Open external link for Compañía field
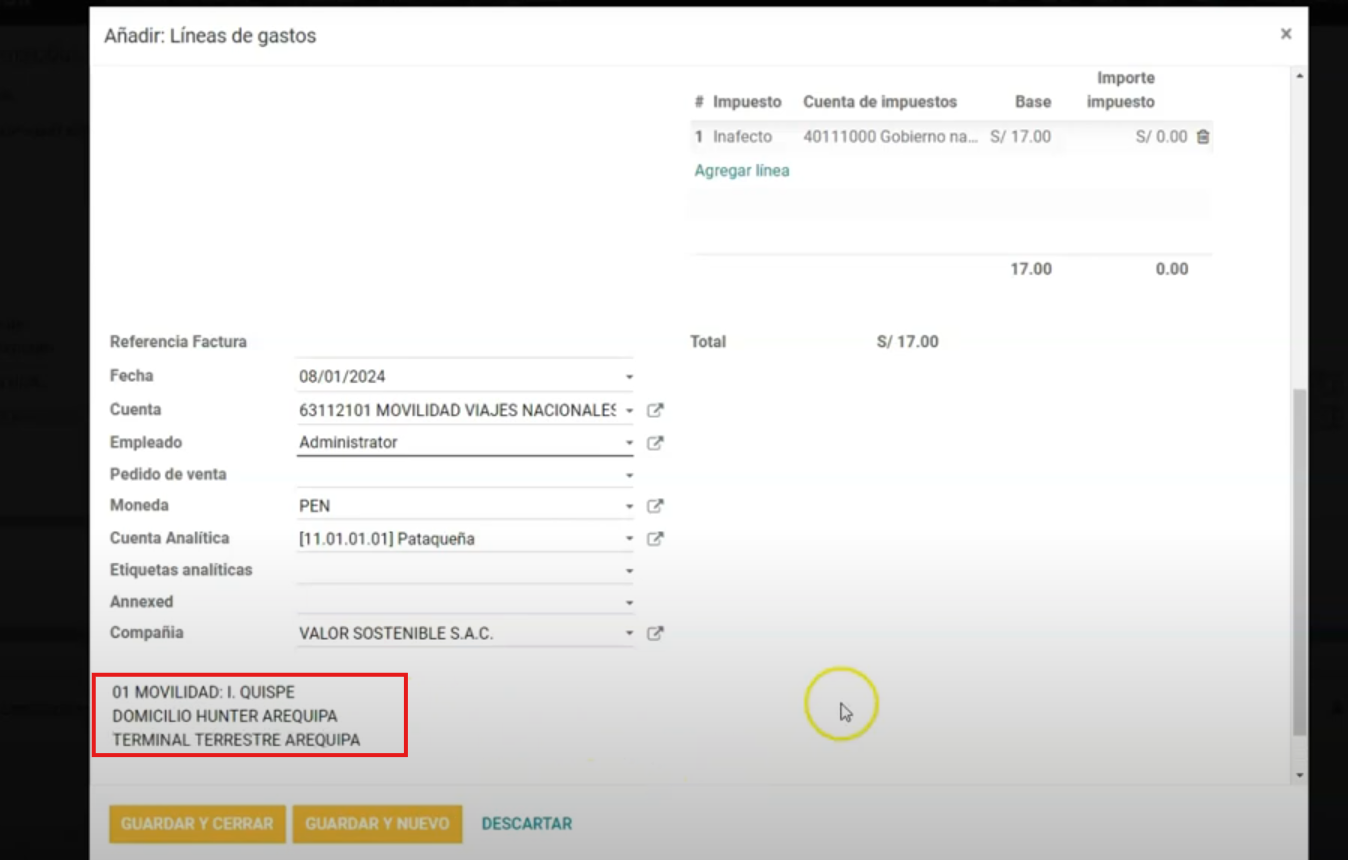Screen dimensions: 1348x860 655,633
